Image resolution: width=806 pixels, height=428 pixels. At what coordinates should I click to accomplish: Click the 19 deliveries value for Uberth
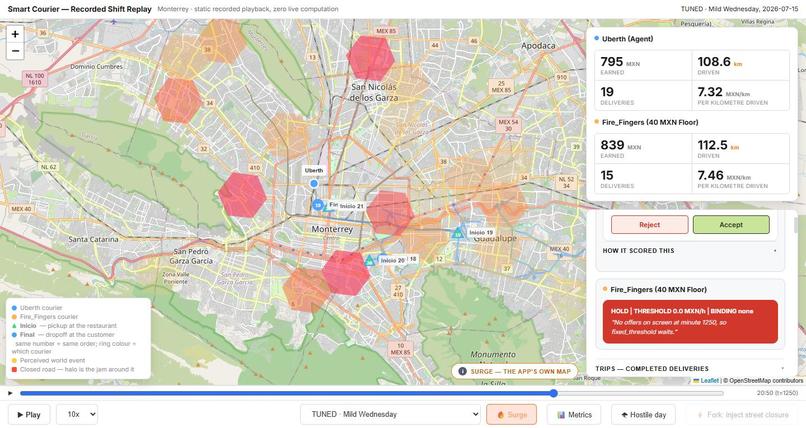[607, 92]
